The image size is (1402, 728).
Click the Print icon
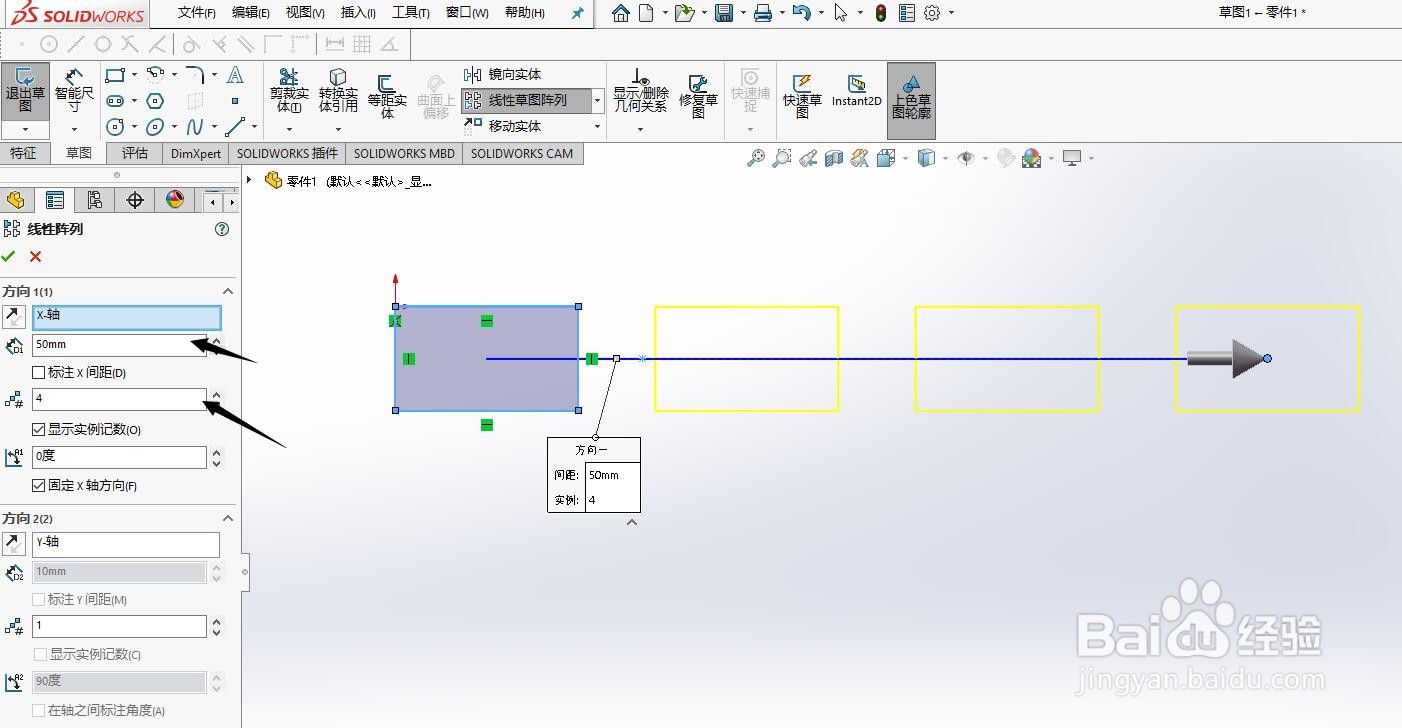(763, 13)
